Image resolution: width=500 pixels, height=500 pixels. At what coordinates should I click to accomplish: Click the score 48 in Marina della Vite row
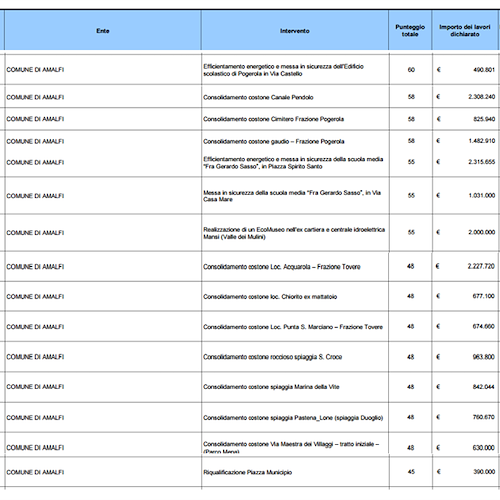(x=410, y=387)
